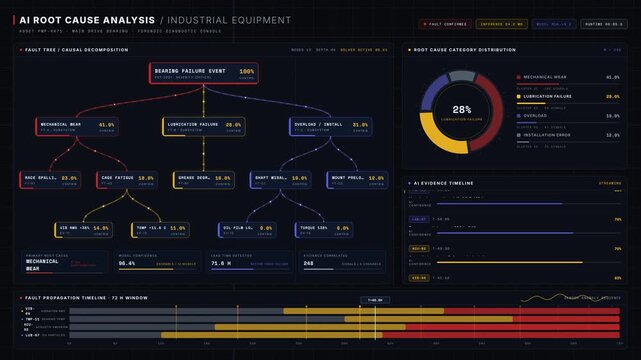
Task: Select the TMP-11 row label in propagation timeline
Action: pyautogui.click(x=32, y=319)
